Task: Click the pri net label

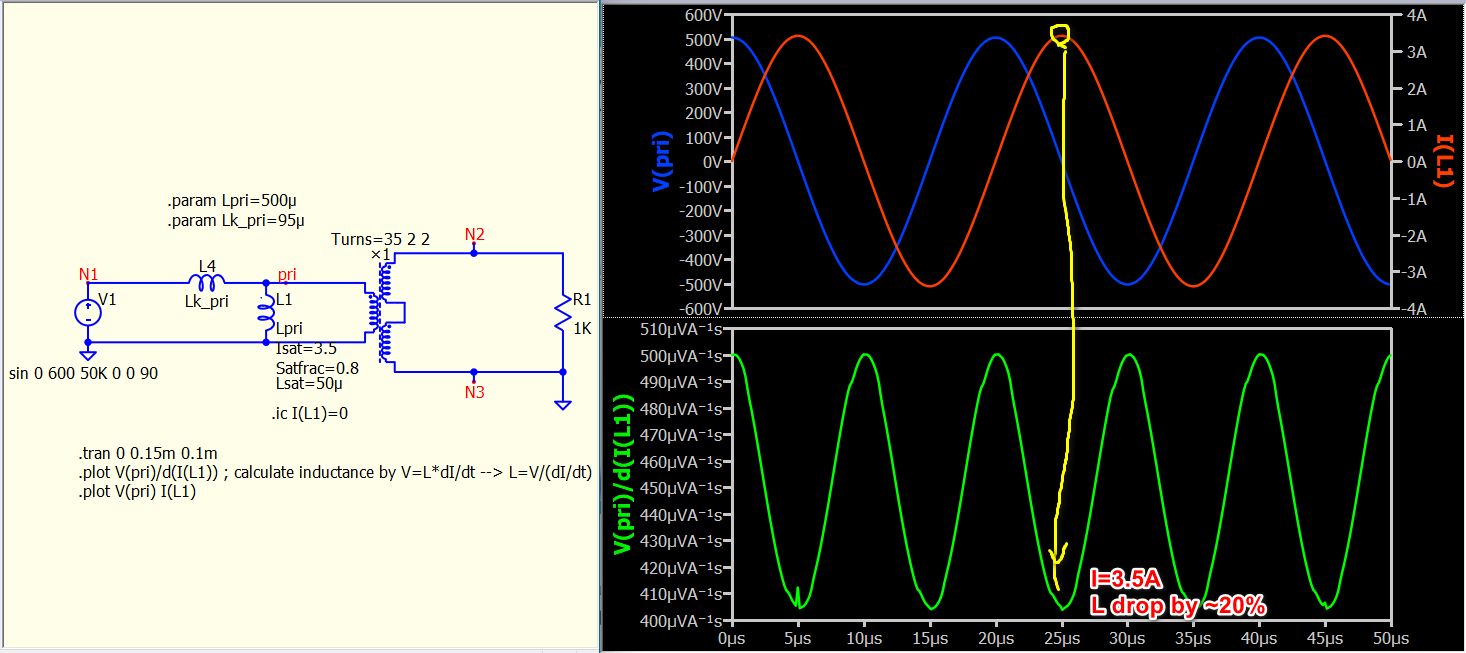Action: (287, 273)
